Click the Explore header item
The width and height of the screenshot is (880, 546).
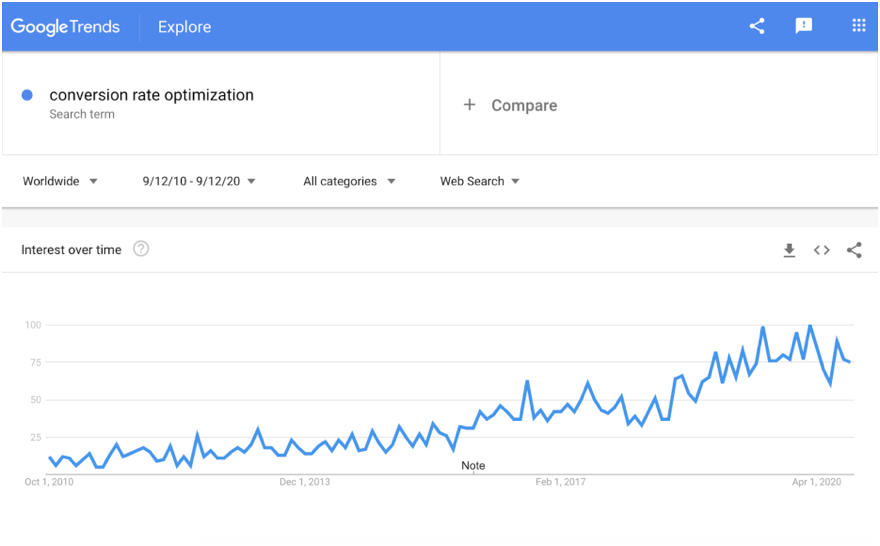(185, 27)
